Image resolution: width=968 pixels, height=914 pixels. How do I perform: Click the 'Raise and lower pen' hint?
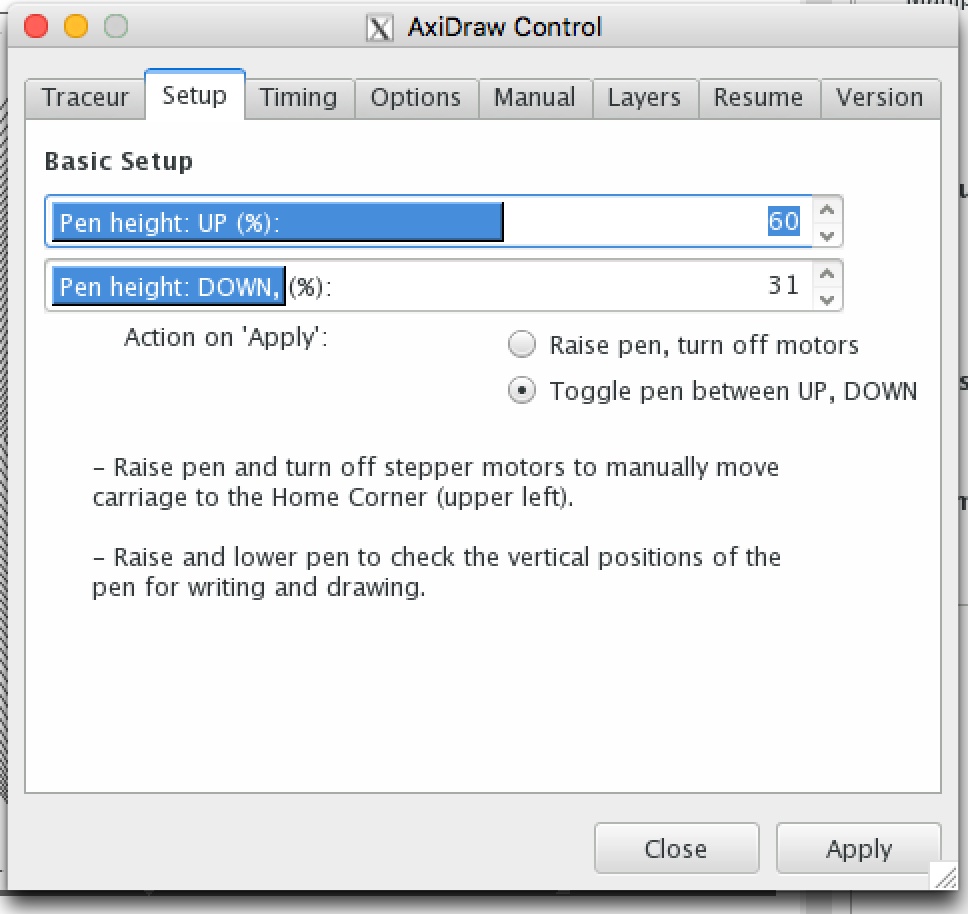[x=436, y=572]
